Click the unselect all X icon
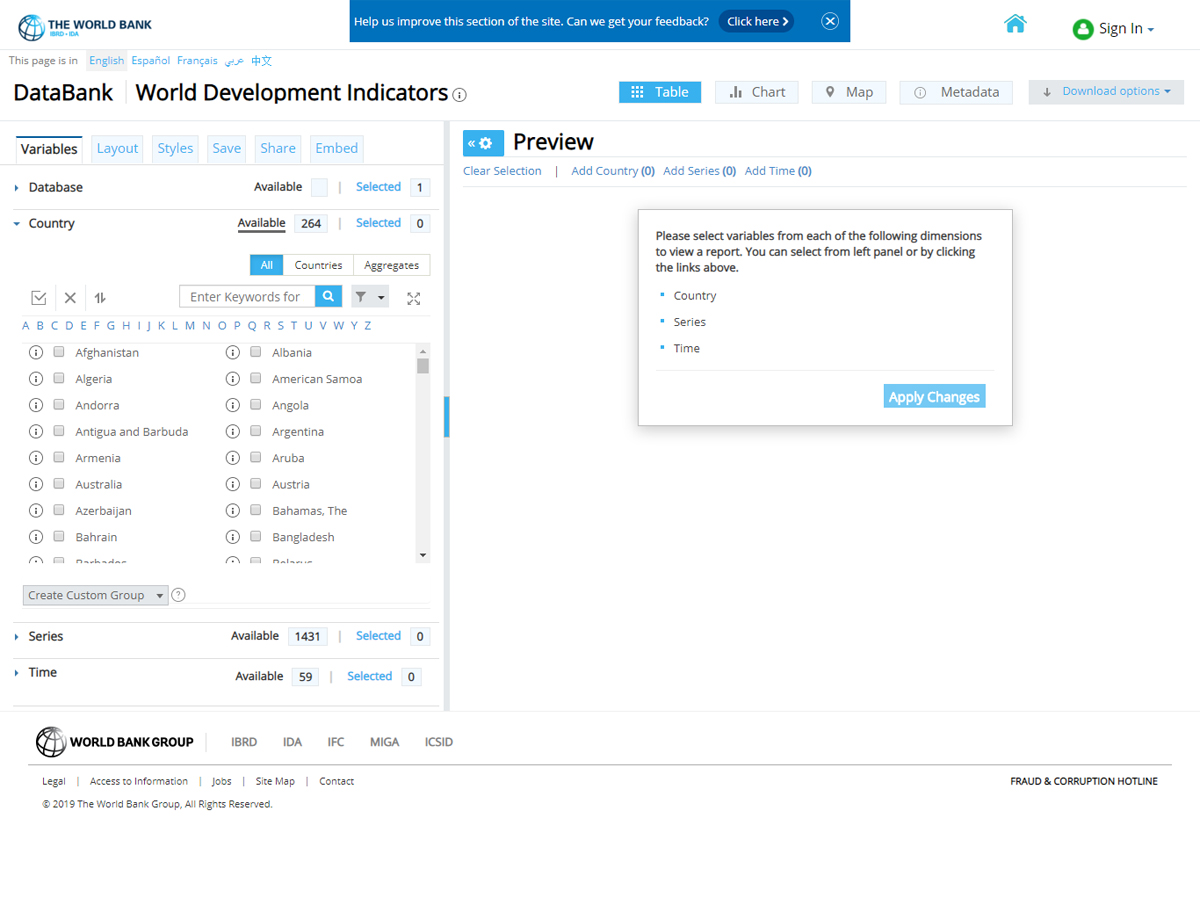Screen dimensions: 1200x900 pyautogui.click(x=70, y=298)
